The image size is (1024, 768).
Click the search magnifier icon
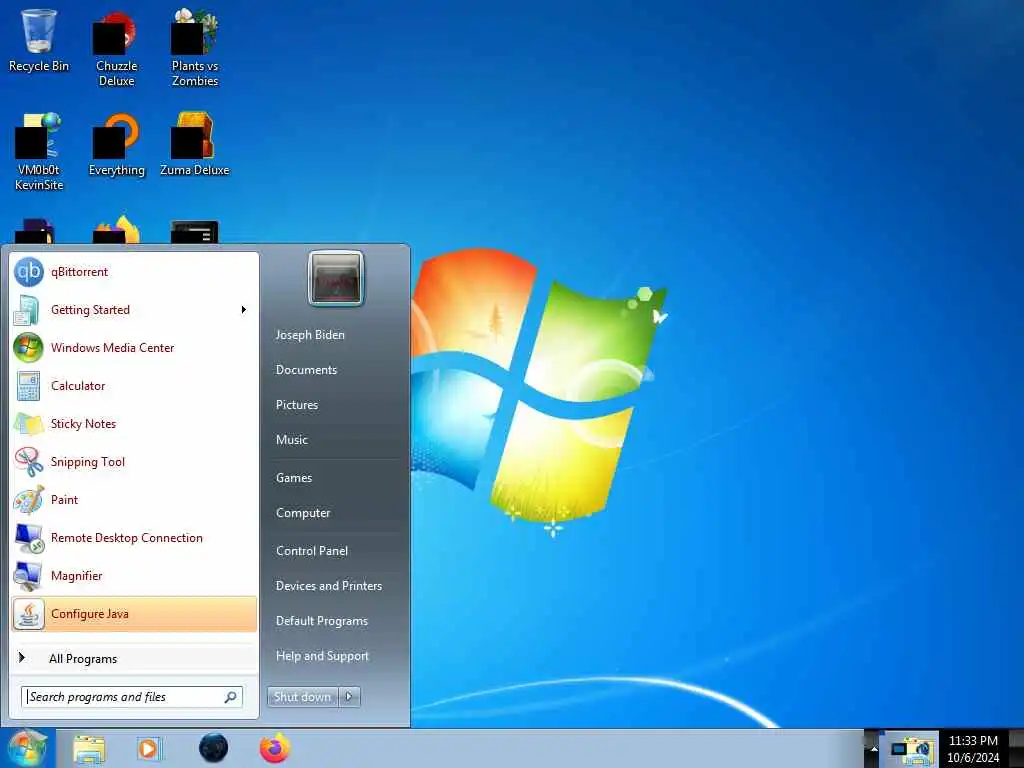(x=231, y=697)
